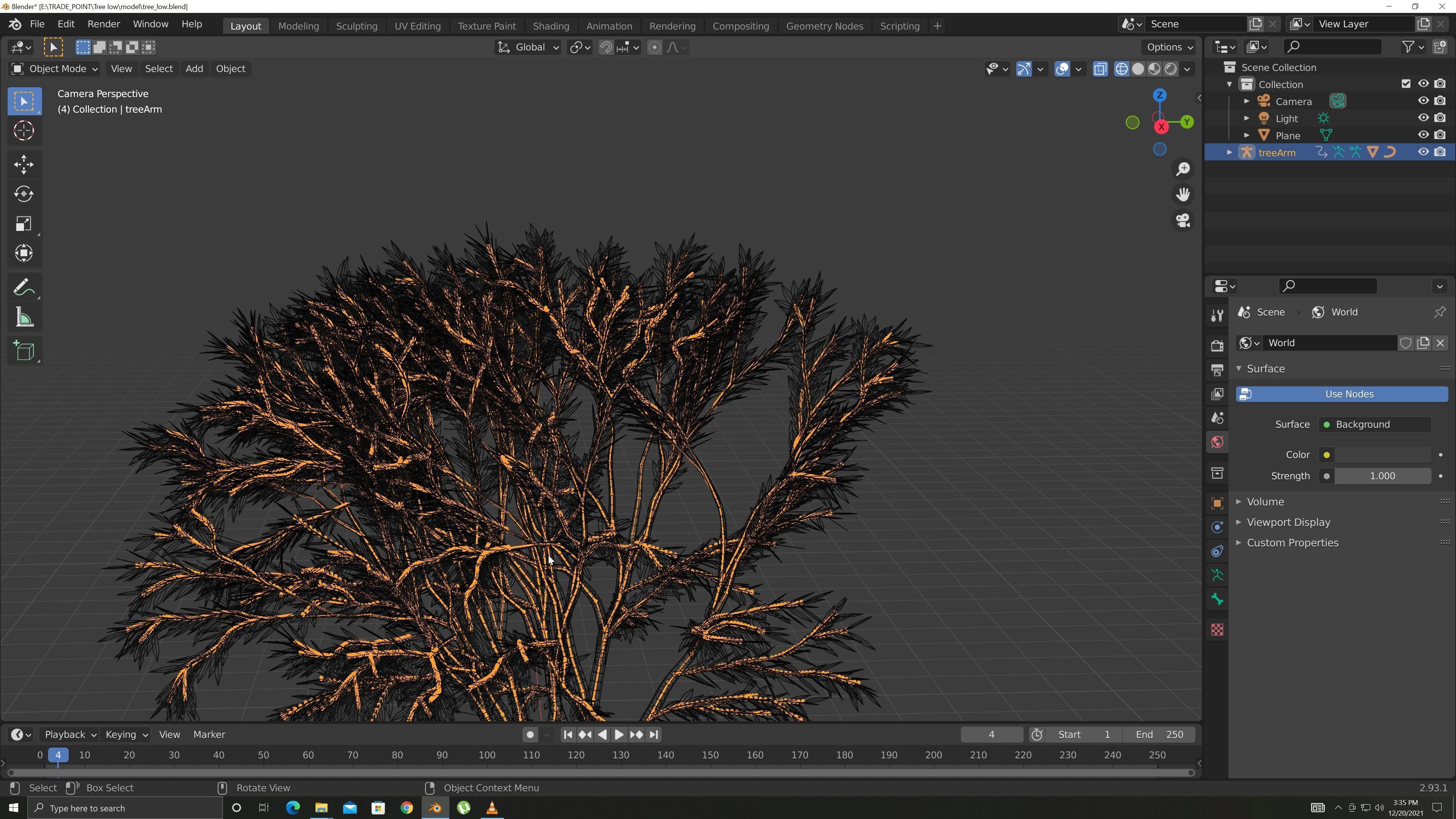
Task: Click the new world datablock button
Action: [1423, 343]
